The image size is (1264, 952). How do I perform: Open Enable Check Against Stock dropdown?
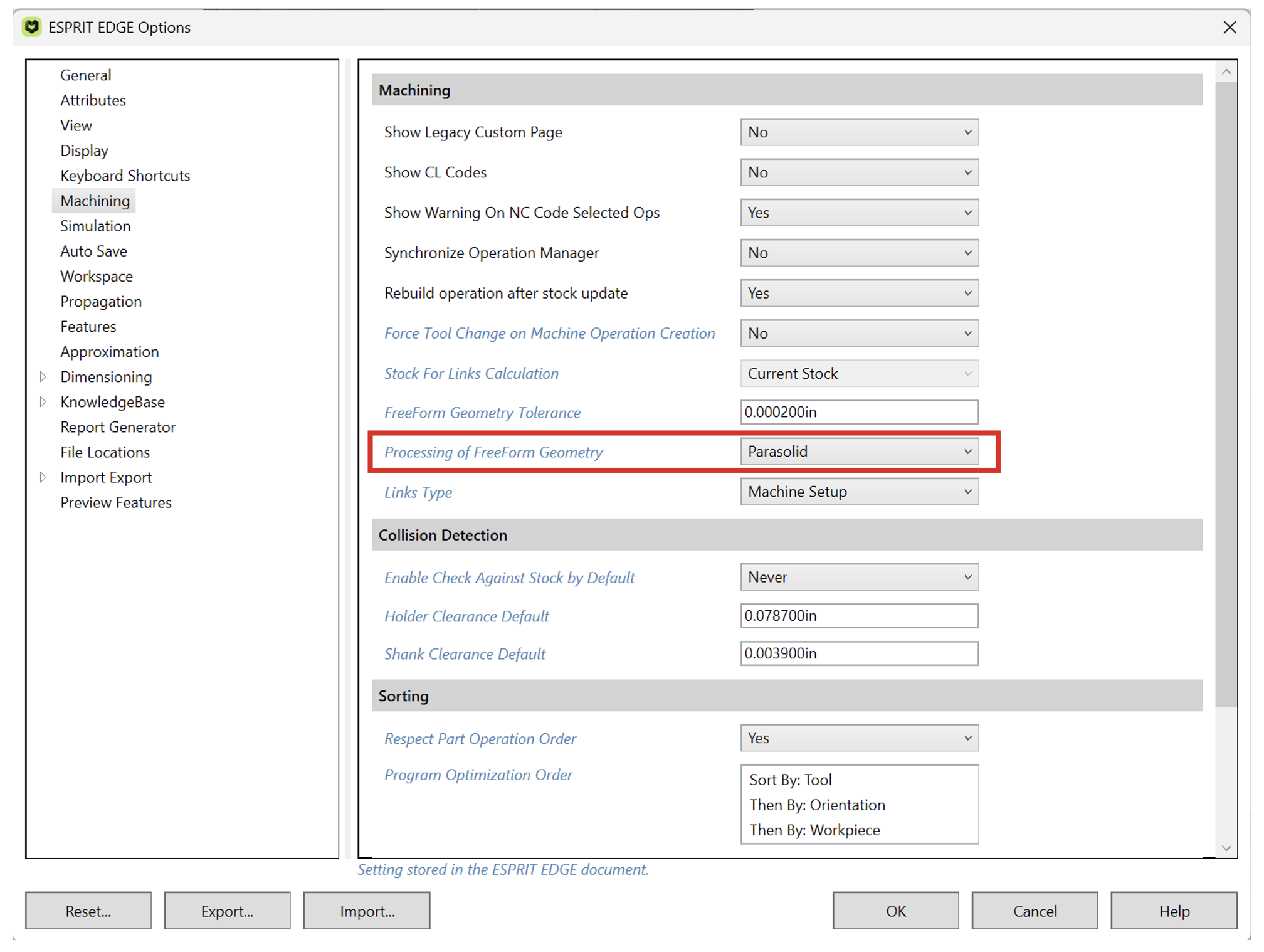click(x=859, y=577)
